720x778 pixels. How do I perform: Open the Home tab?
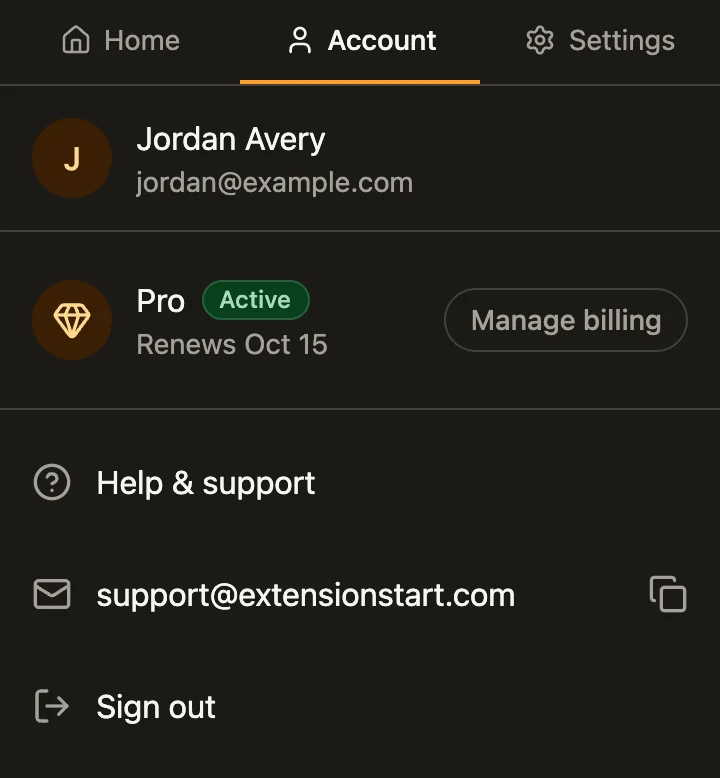click(x=120, y=40)
